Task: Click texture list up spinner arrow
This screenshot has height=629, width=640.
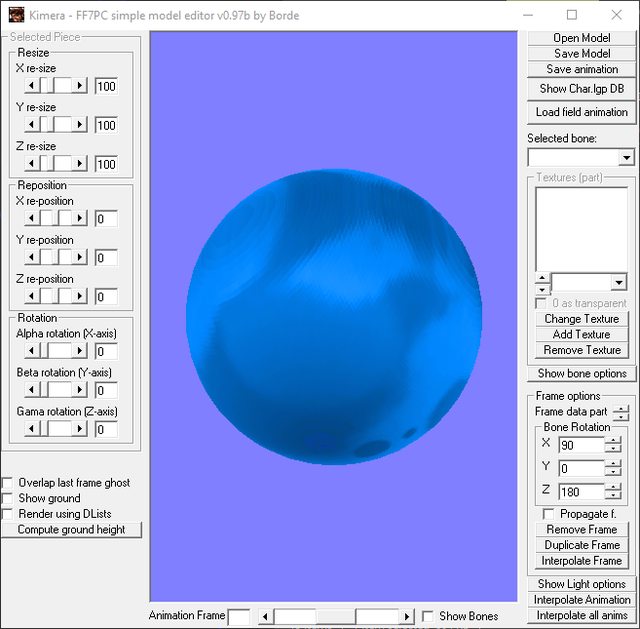Action: click(542, 278)
